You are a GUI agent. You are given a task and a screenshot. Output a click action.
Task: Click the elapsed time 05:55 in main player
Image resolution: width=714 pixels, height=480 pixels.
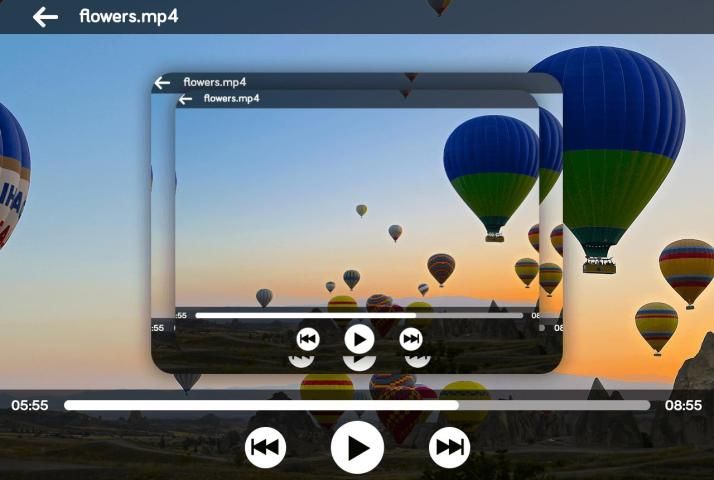(30, 405)
